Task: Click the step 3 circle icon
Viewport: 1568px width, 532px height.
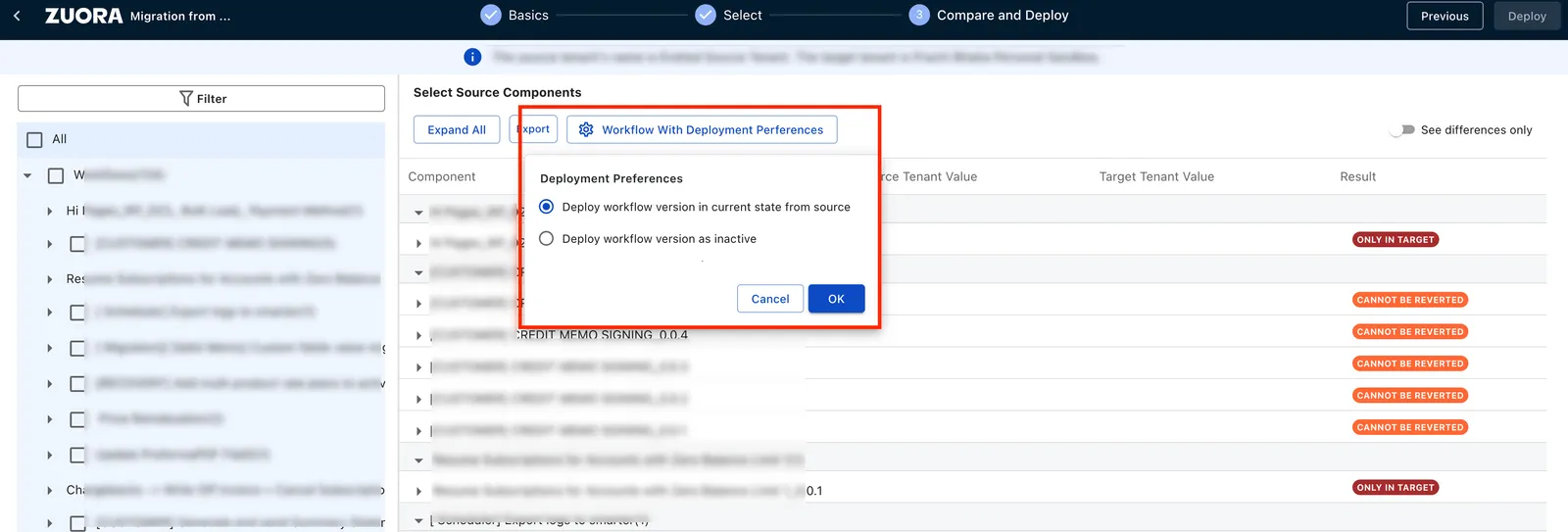Action: pyautogui.click(x=919, y=15)
